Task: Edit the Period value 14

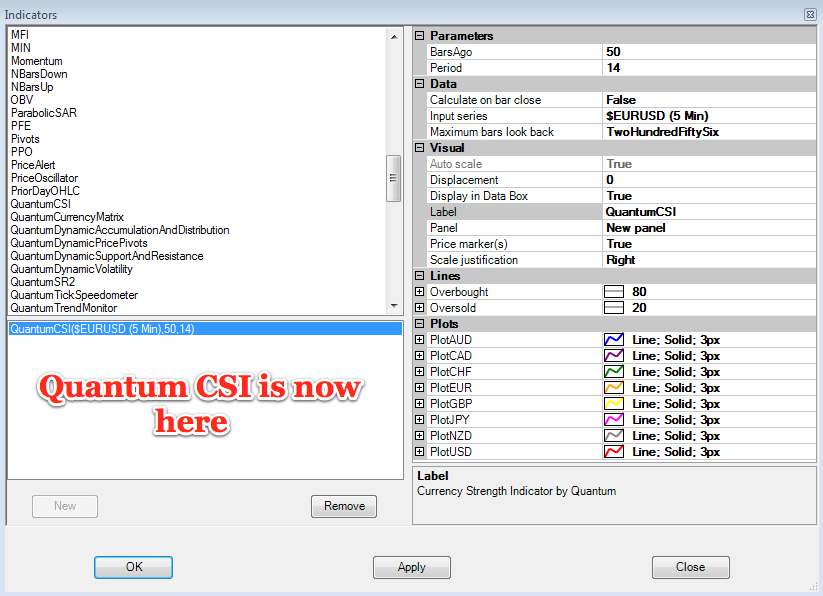Action: [x=709, y=68]
